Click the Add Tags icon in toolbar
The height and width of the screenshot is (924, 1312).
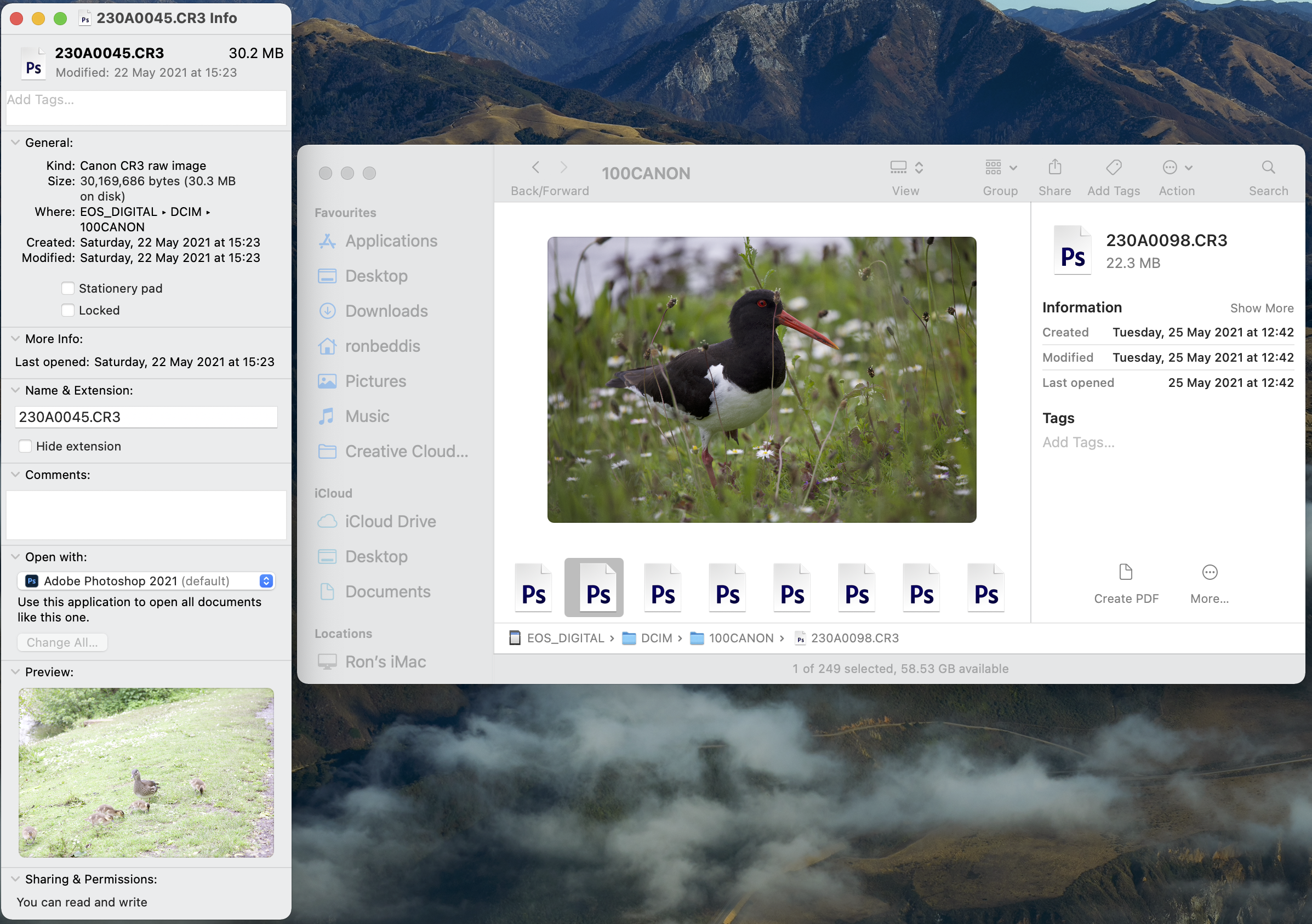[1113, 168]
